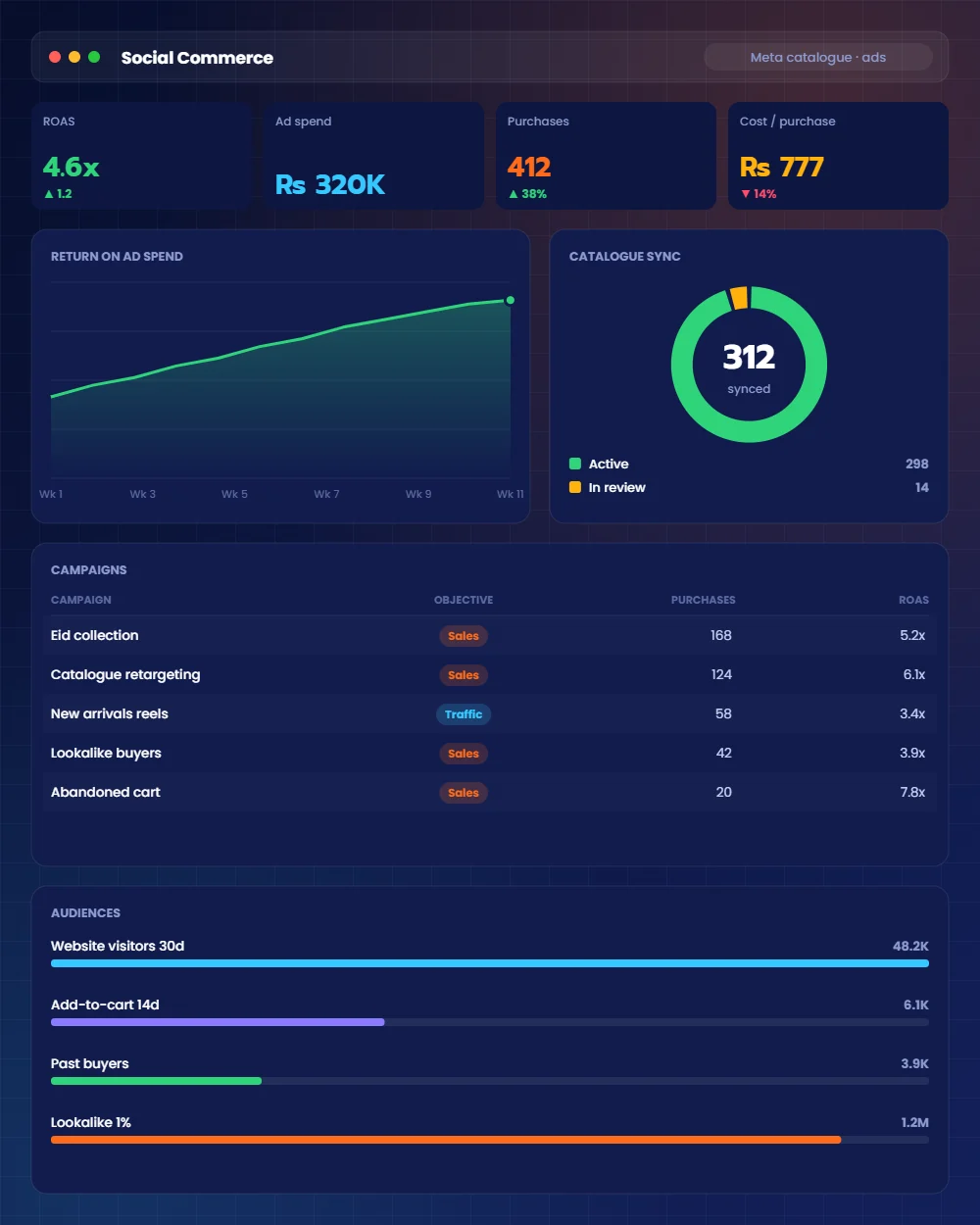The width and height of the screenshot is (980, 1225).
Task: Sort by the OBJECTIVE column header
Action: [x=464, y=600]
